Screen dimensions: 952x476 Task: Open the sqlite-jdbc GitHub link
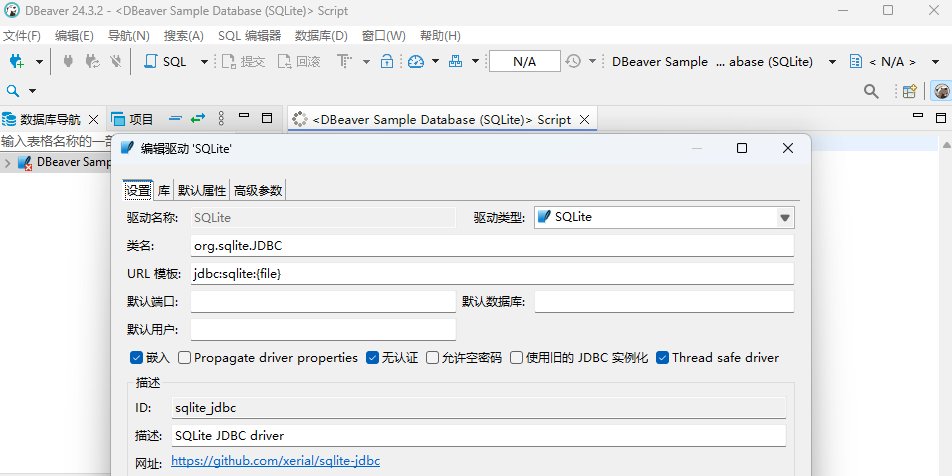point(275,461)
